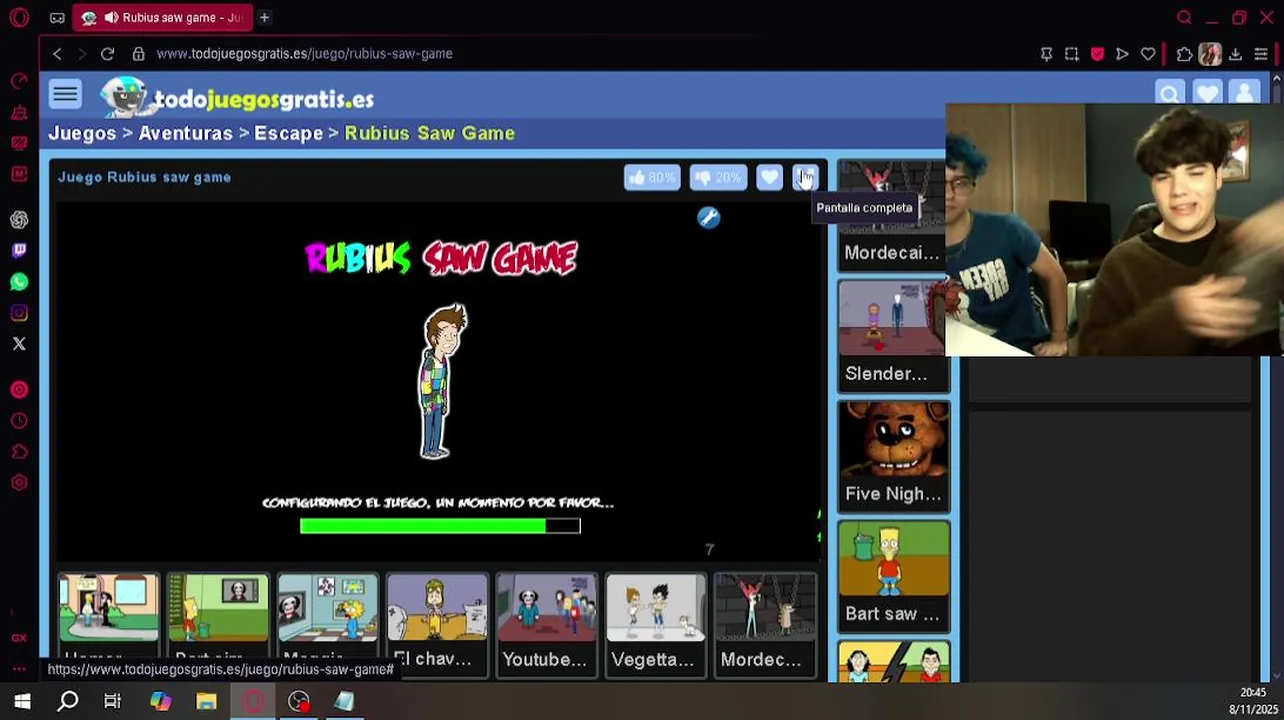Open the site hamburger menu
Image resolution: width=1284 pixels, height=720 pixels.
click(x=65, y=95)
